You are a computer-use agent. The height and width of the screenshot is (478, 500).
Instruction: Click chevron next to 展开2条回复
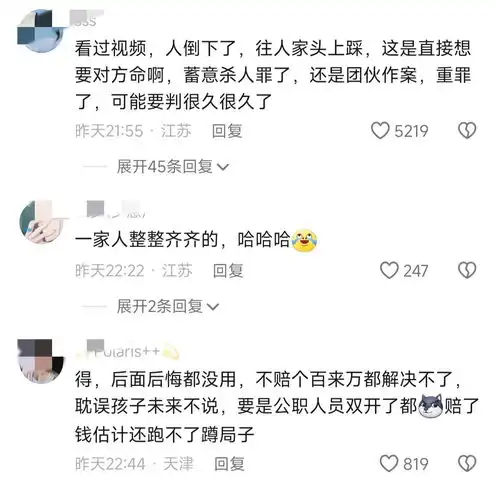pyautogui.click(x=213, y=307)
